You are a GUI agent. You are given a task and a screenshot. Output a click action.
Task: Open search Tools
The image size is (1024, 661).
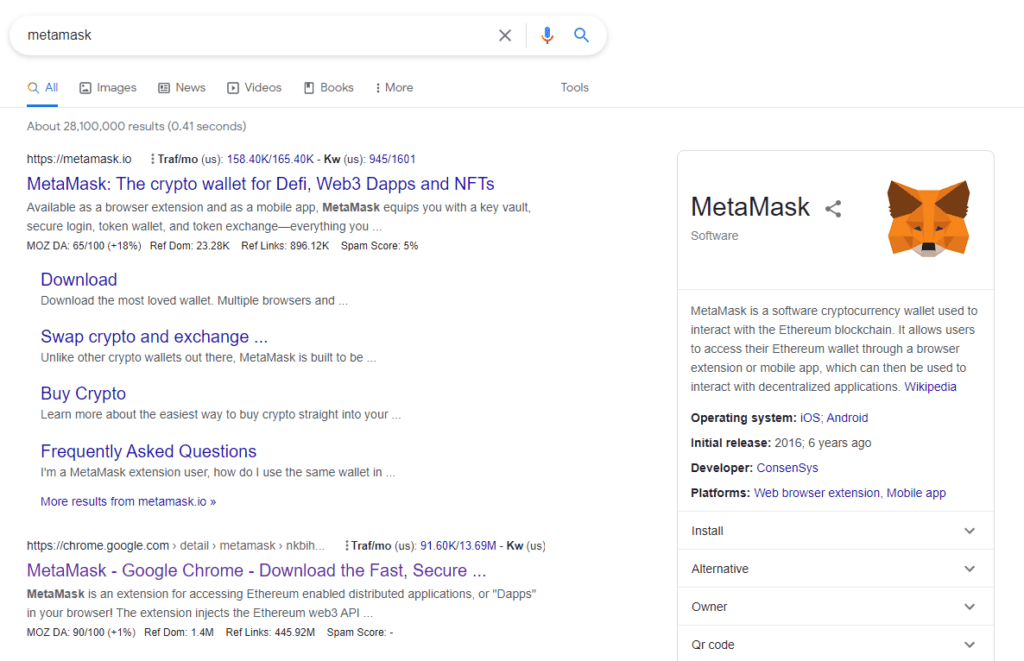coord(575,88)
